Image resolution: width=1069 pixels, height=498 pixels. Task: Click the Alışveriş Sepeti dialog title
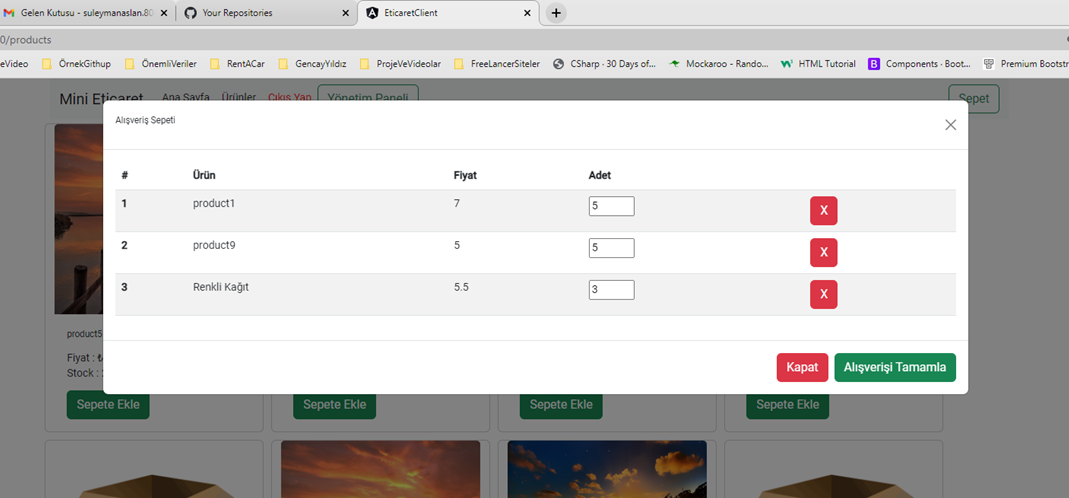[x=145, y=120]
